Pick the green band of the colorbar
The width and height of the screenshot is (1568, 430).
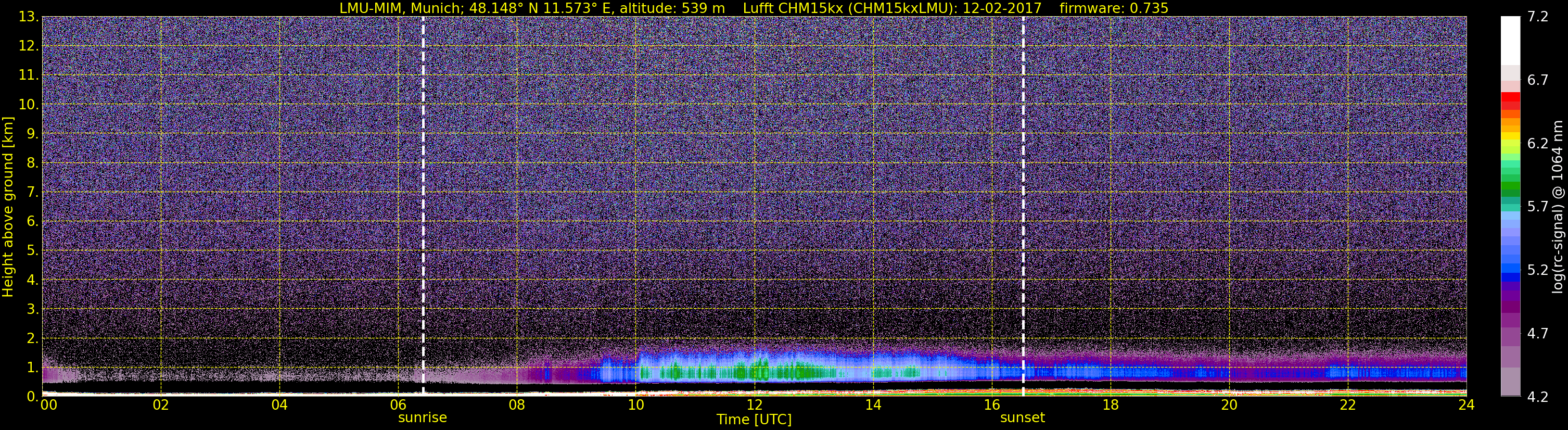click(x=1510, y=186)
